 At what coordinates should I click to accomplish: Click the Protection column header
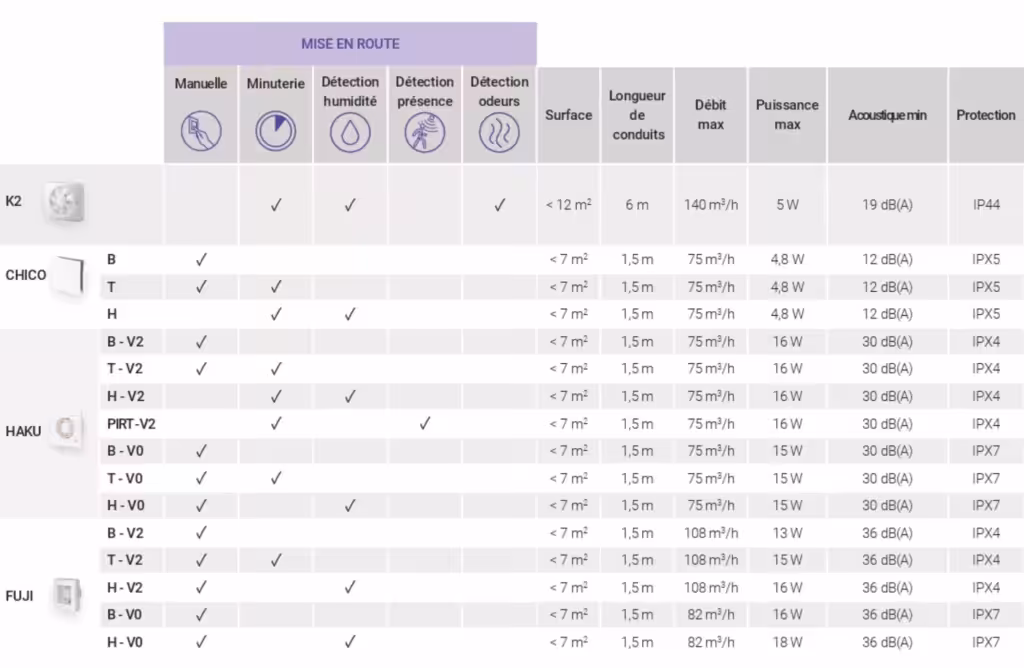click(x=985, y=115)
